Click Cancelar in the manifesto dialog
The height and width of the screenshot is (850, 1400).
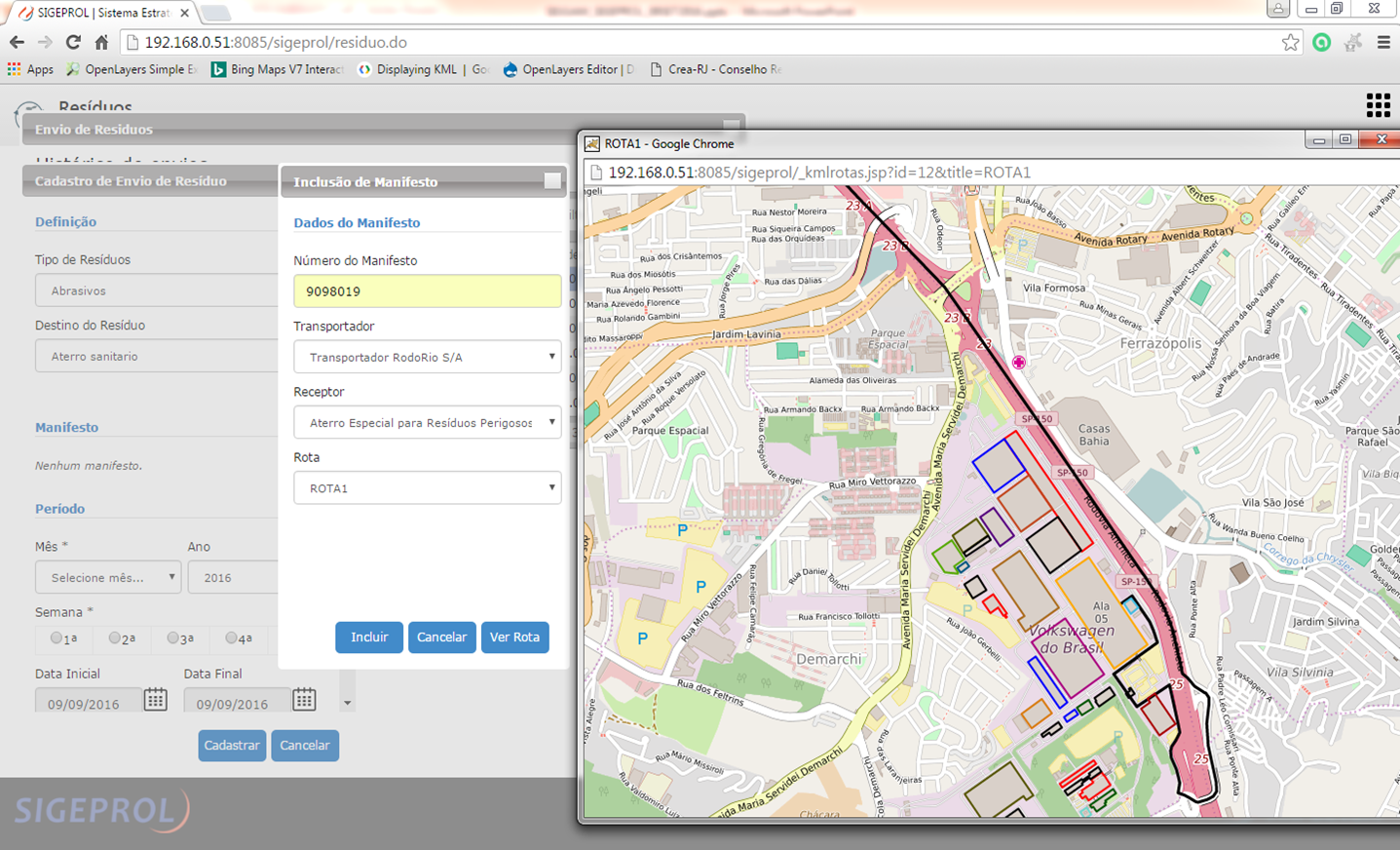(442, 637)
